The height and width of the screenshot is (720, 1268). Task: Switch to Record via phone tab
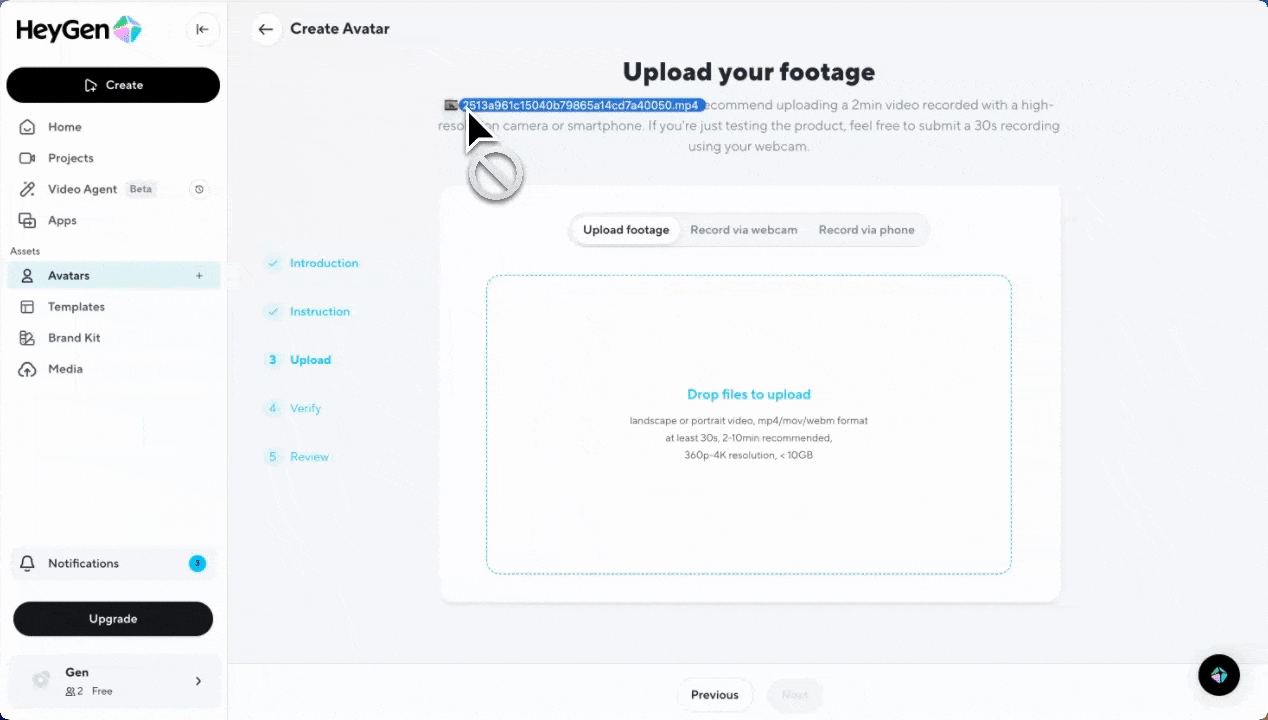click(x=866, y=230)
